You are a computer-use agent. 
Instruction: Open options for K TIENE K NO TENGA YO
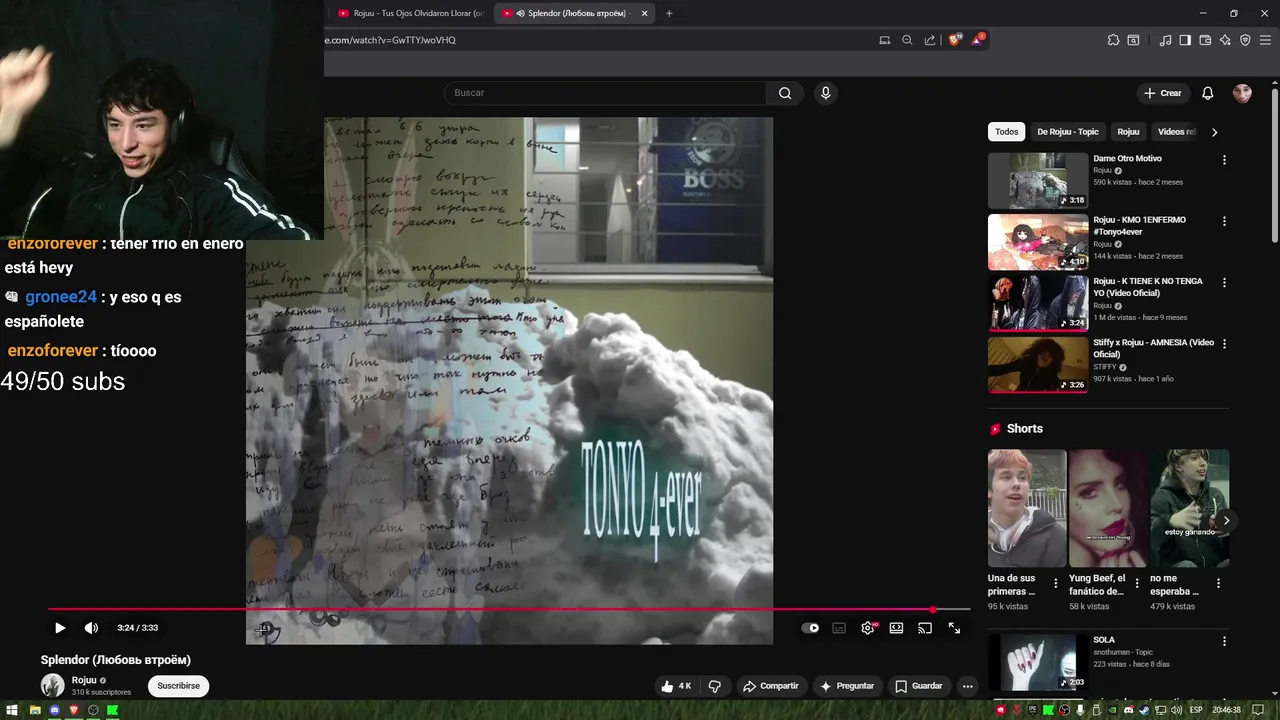pos(1224,283)
